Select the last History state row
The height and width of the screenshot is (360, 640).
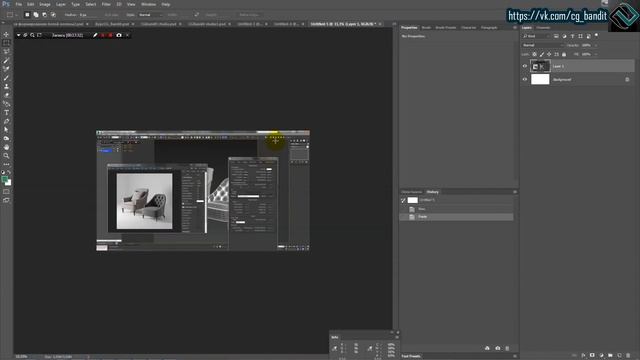[x=456, y=217]
